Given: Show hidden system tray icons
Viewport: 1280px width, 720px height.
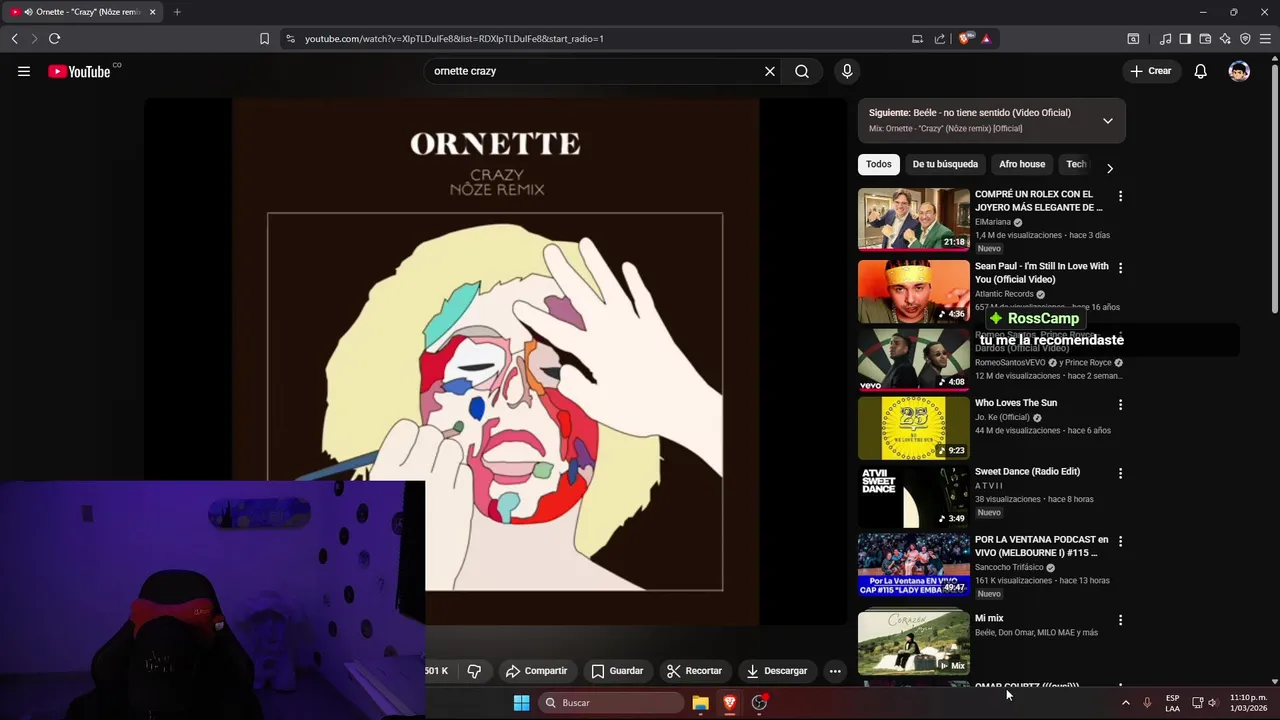Looking at the screenshot, I should (x=1125, y=703).
